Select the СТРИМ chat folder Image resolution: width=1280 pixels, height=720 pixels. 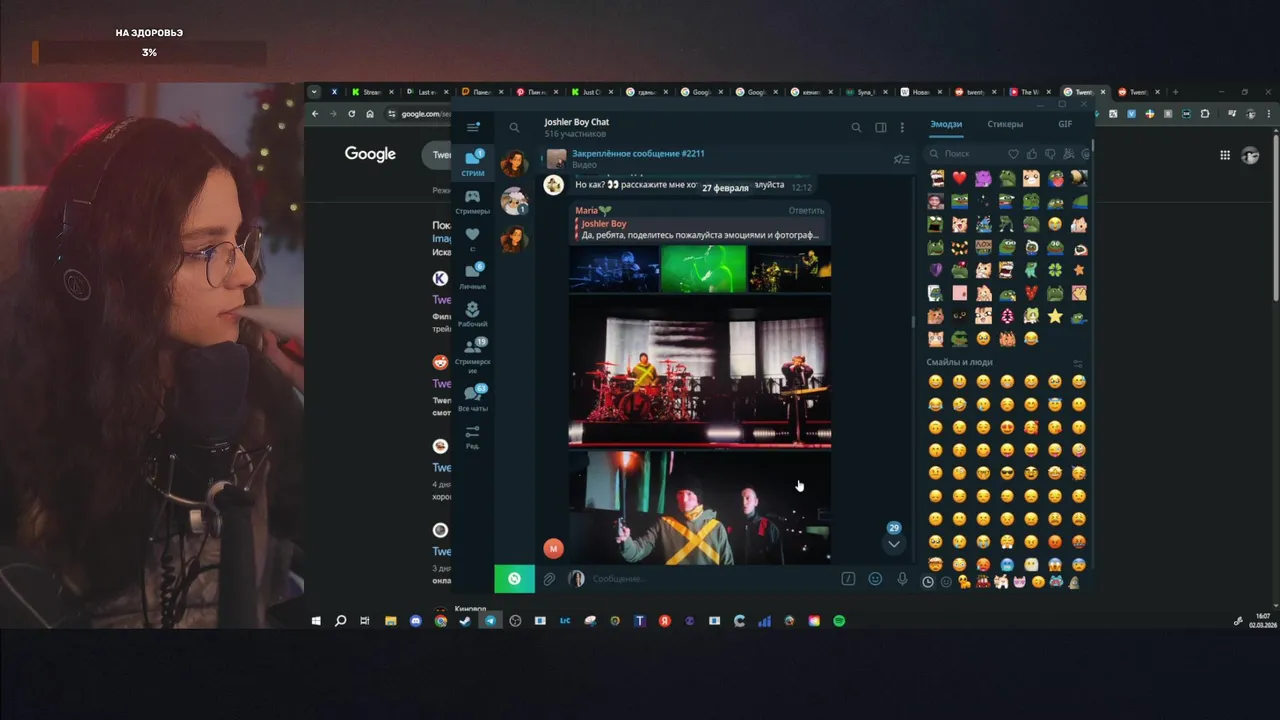[x=473, y=163]
